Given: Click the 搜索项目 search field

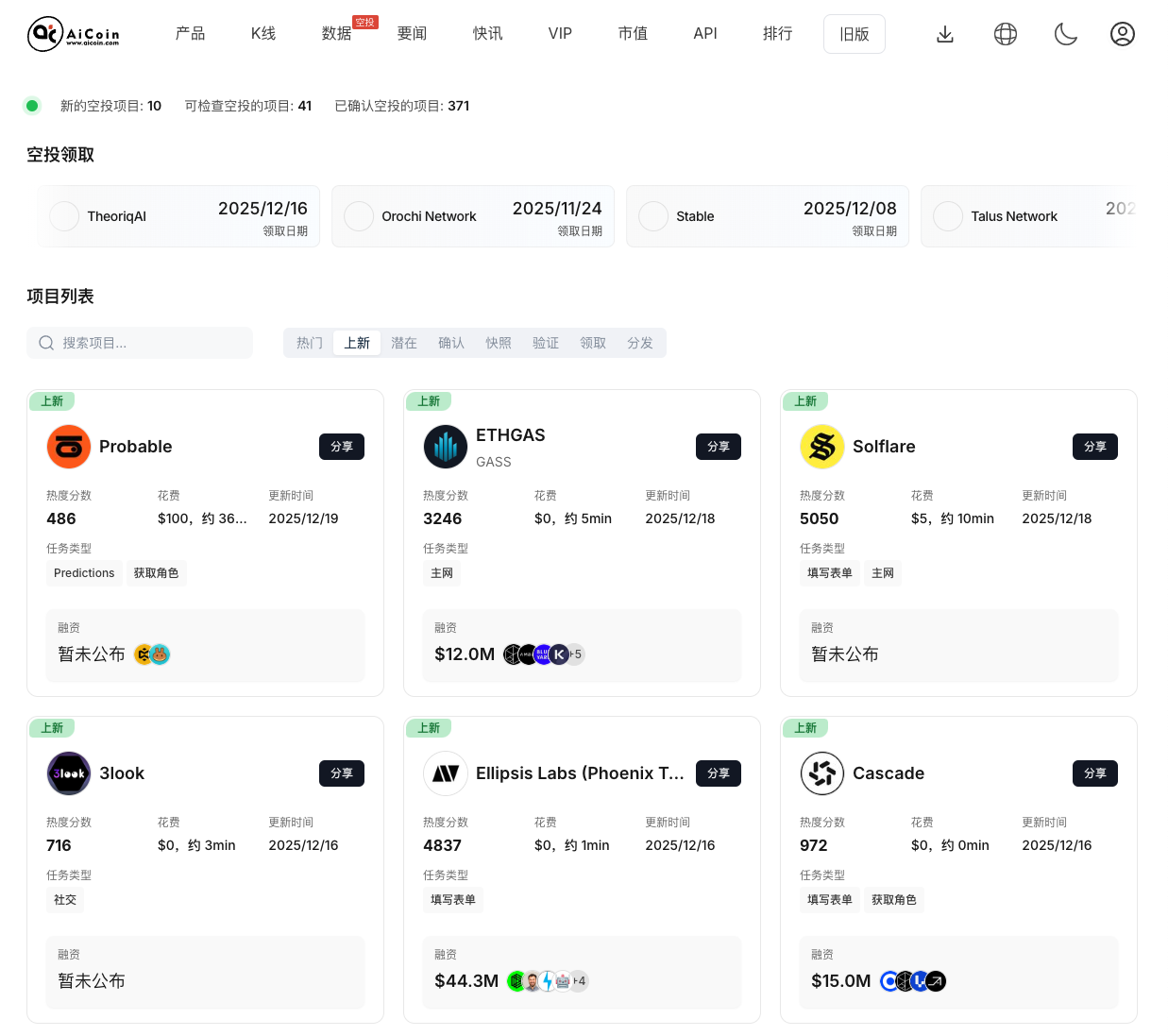Looking at the screenshot, I should point(140,343).
